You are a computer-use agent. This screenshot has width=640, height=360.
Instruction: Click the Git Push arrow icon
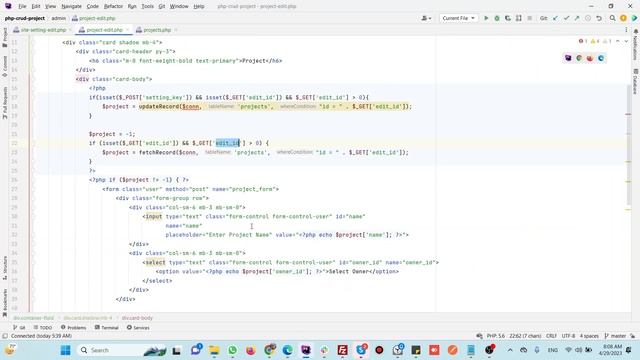577,18
